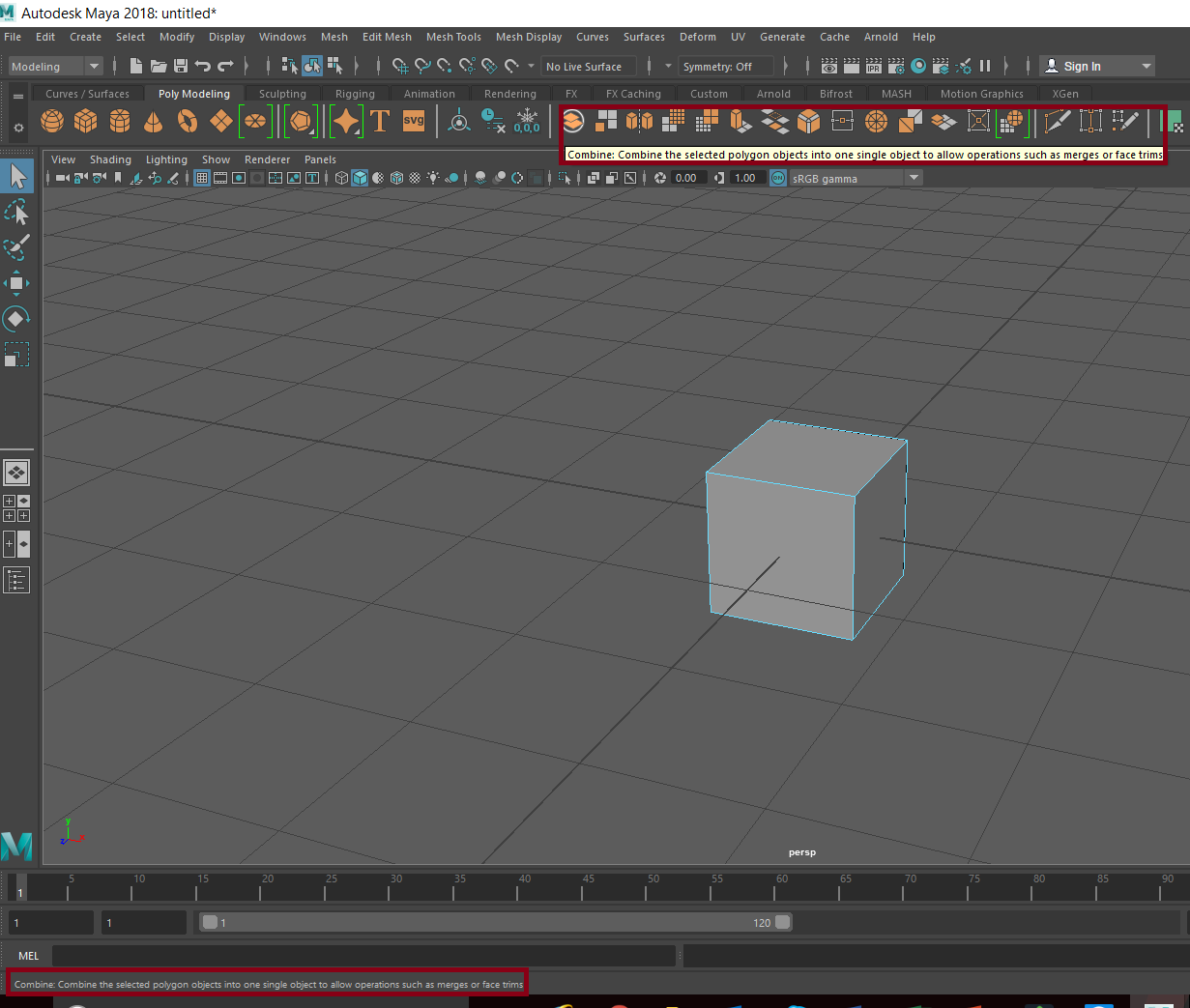This screenshot has width=1190, height=1008.
Task: Toggle snap to grid in the status line
Action: pos(399,66)
